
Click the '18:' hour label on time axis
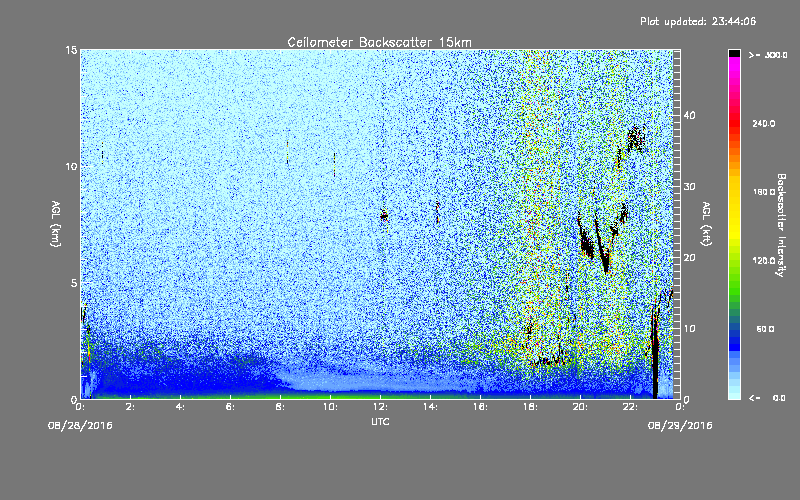(x=530, y=407)
